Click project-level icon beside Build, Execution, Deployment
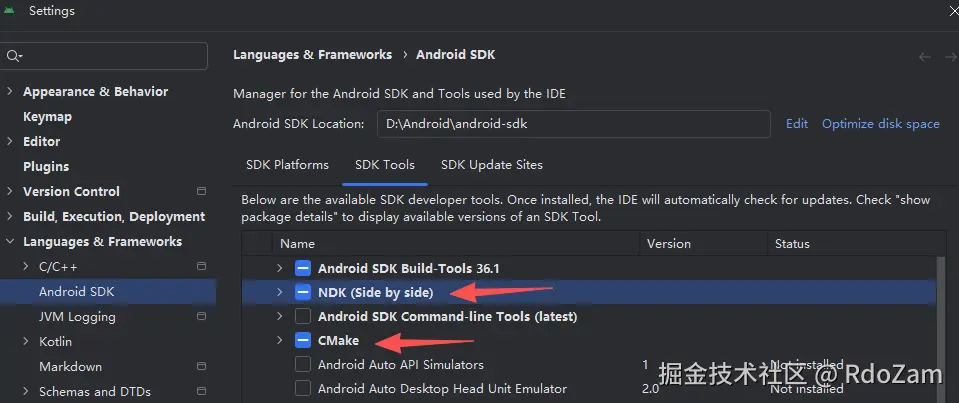 point(201,216)
